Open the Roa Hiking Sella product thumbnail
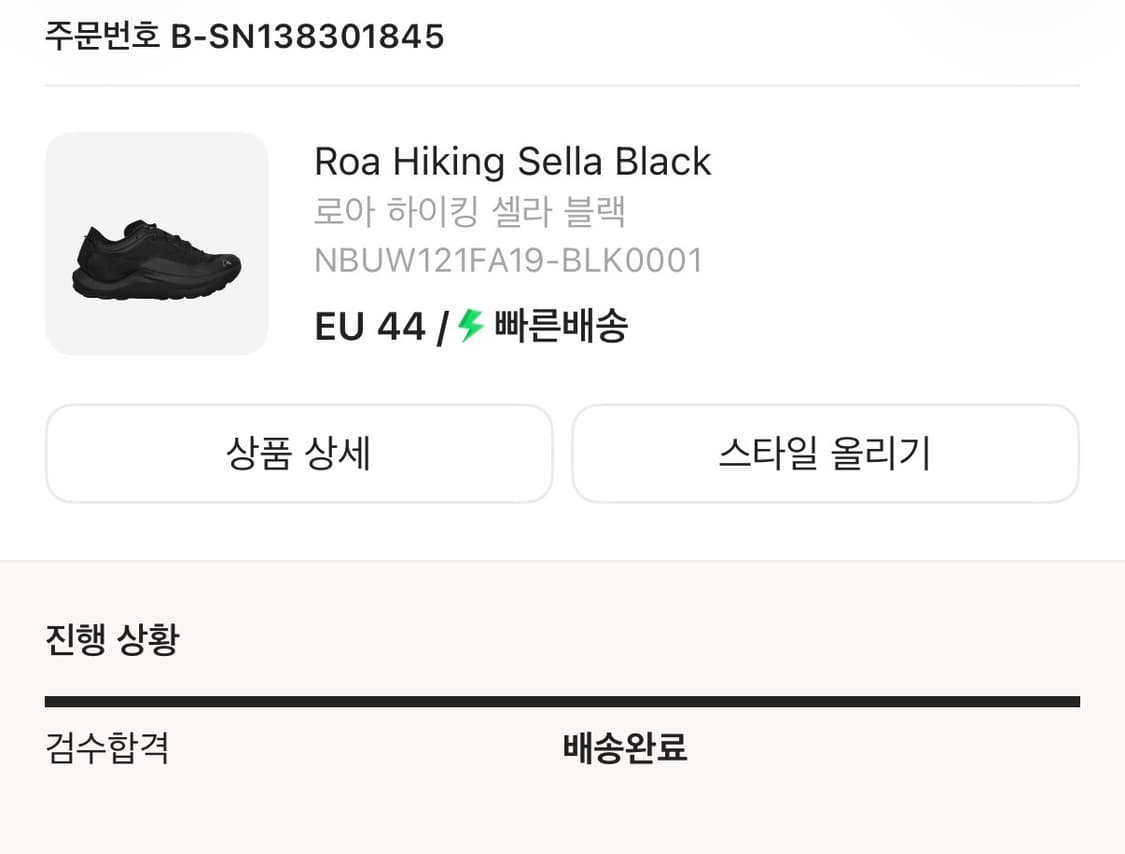1125x854 pixels. point(155,243)
